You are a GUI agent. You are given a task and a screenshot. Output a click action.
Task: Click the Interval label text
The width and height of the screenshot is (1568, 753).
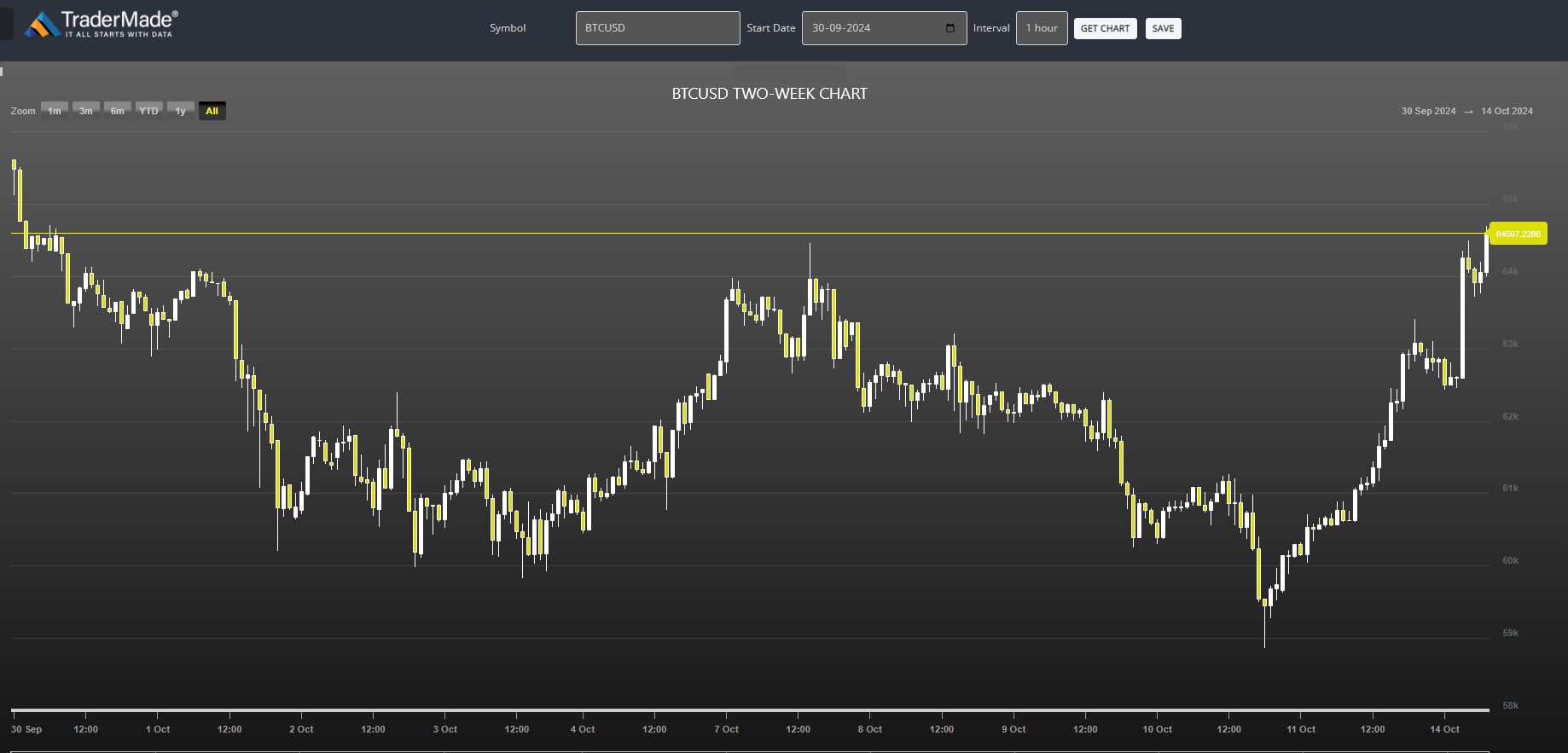(991, 28)
